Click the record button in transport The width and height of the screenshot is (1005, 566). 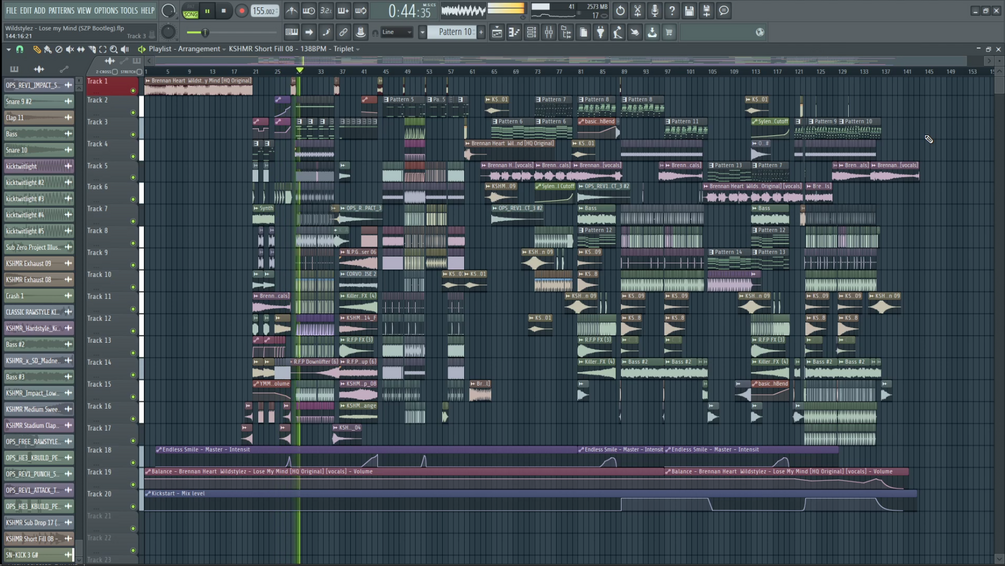coord(241,11)
